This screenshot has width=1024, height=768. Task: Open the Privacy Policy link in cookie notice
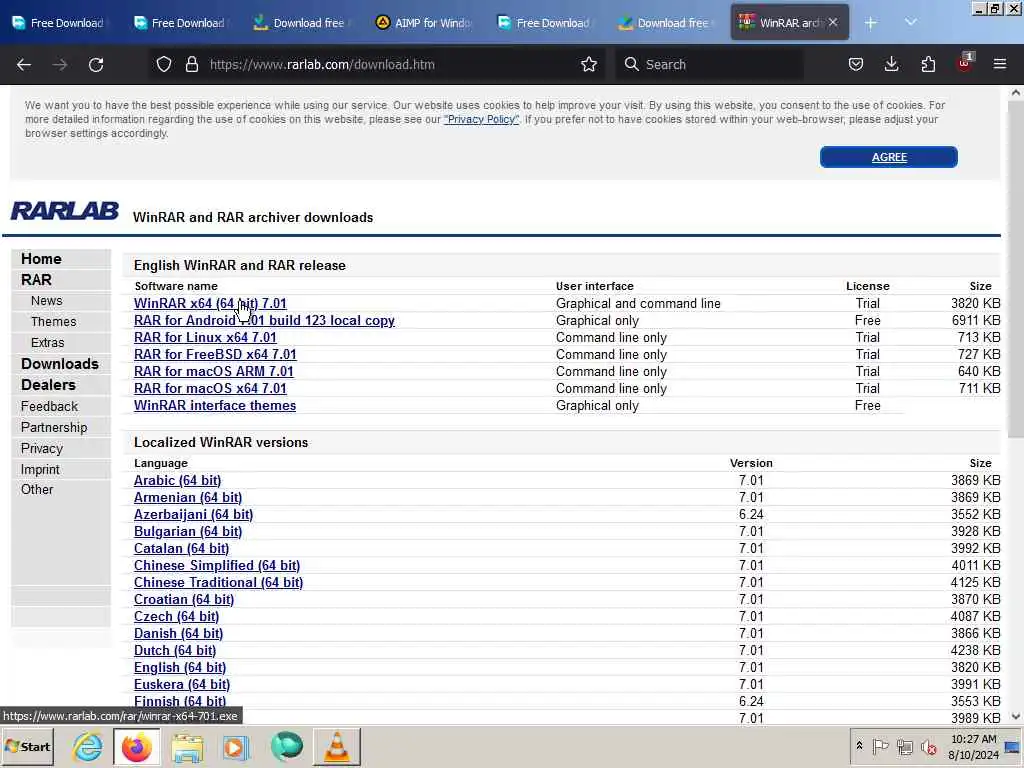tap(481, 120)
